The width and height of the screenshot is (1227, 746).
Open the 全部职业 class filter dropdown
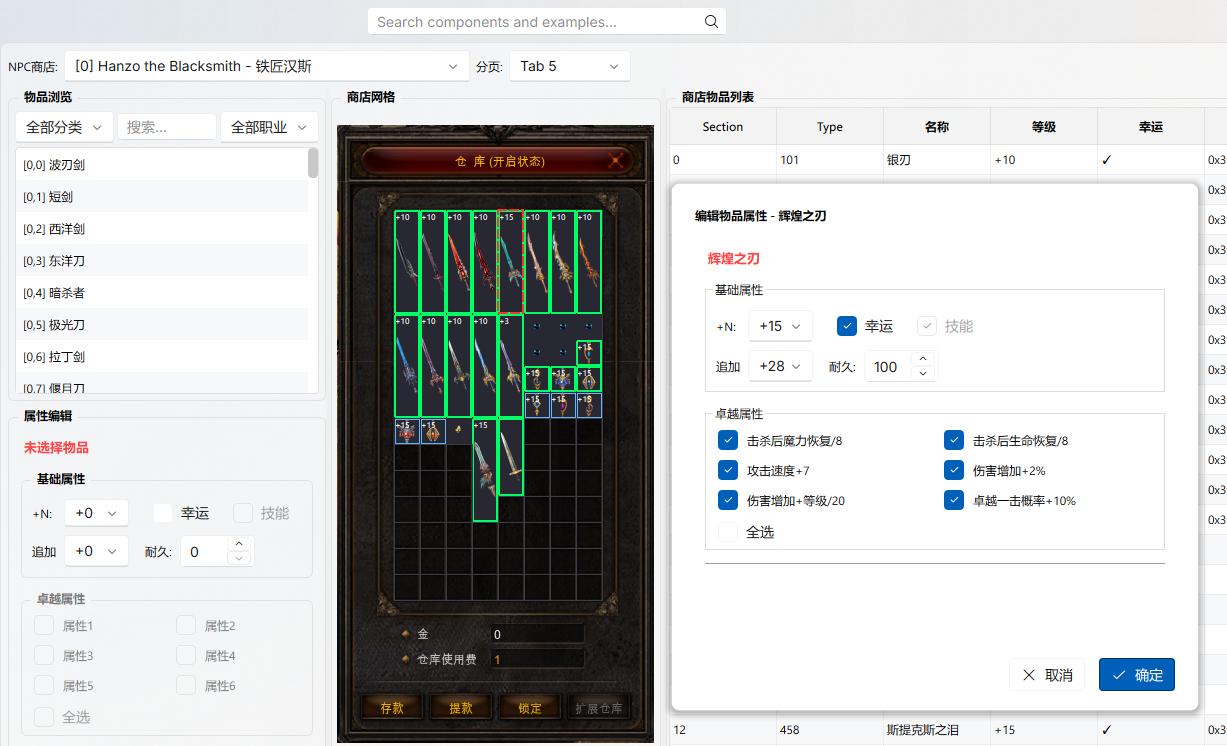point(269,127)
